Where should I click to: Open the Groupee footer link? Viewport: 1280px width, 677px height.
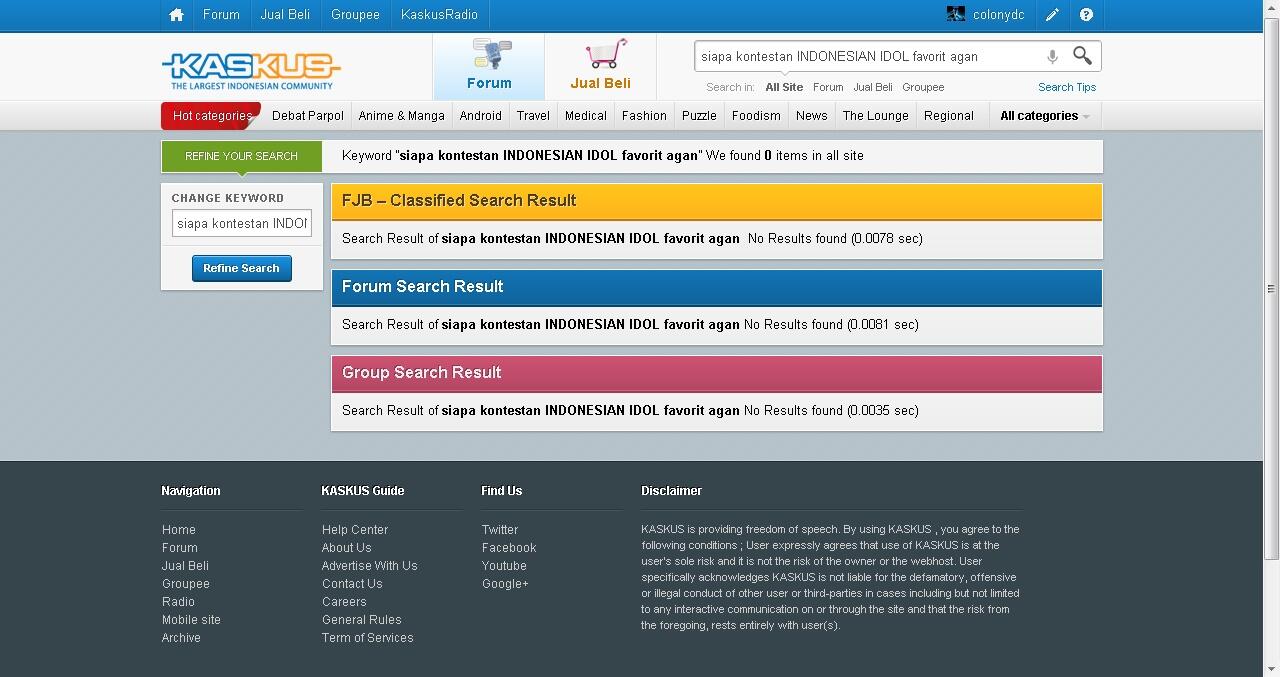(x=186, y=584)
